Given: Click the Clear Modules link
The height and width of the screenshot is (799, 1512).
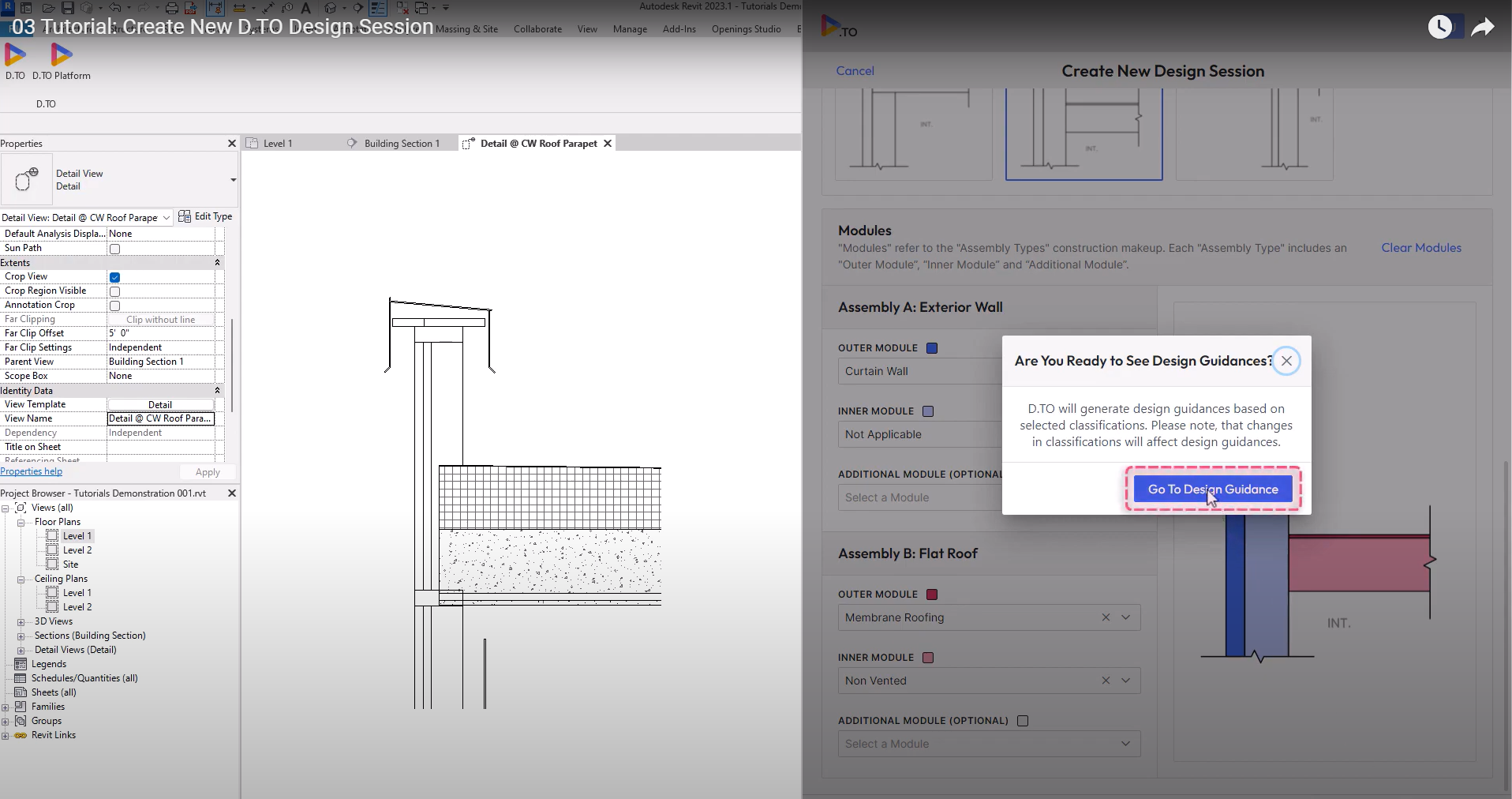Looking at the screenshot, I should [1421, 247].
